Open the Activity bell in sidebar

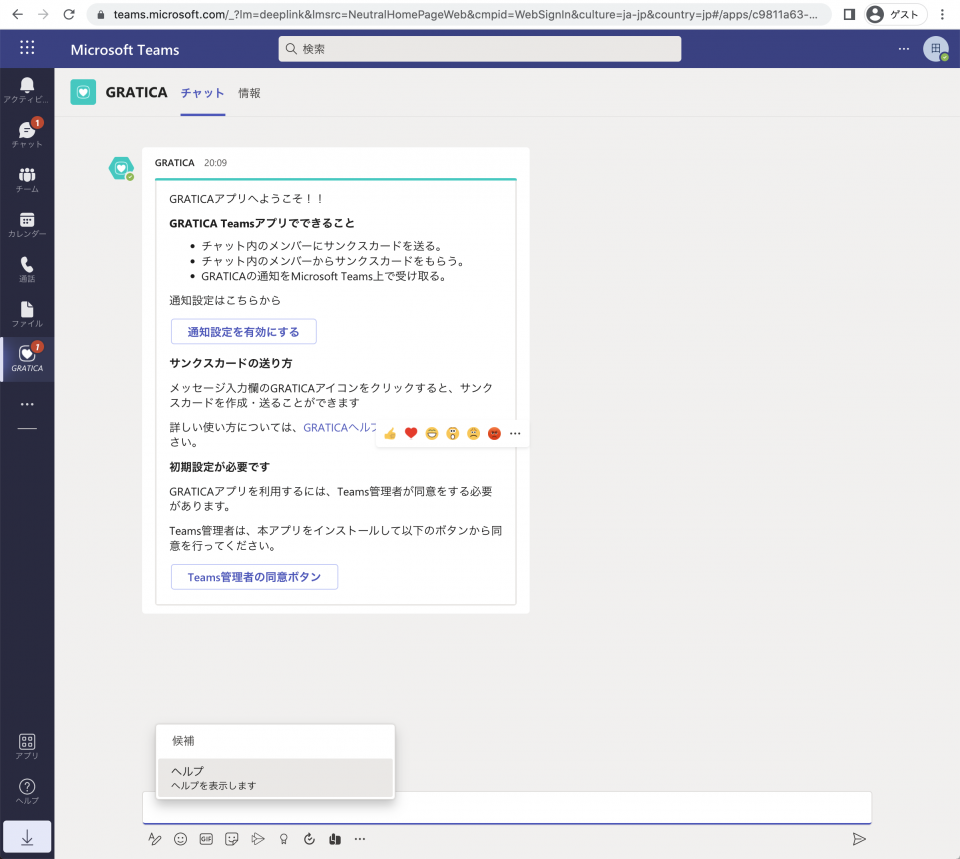coord(27,90)
